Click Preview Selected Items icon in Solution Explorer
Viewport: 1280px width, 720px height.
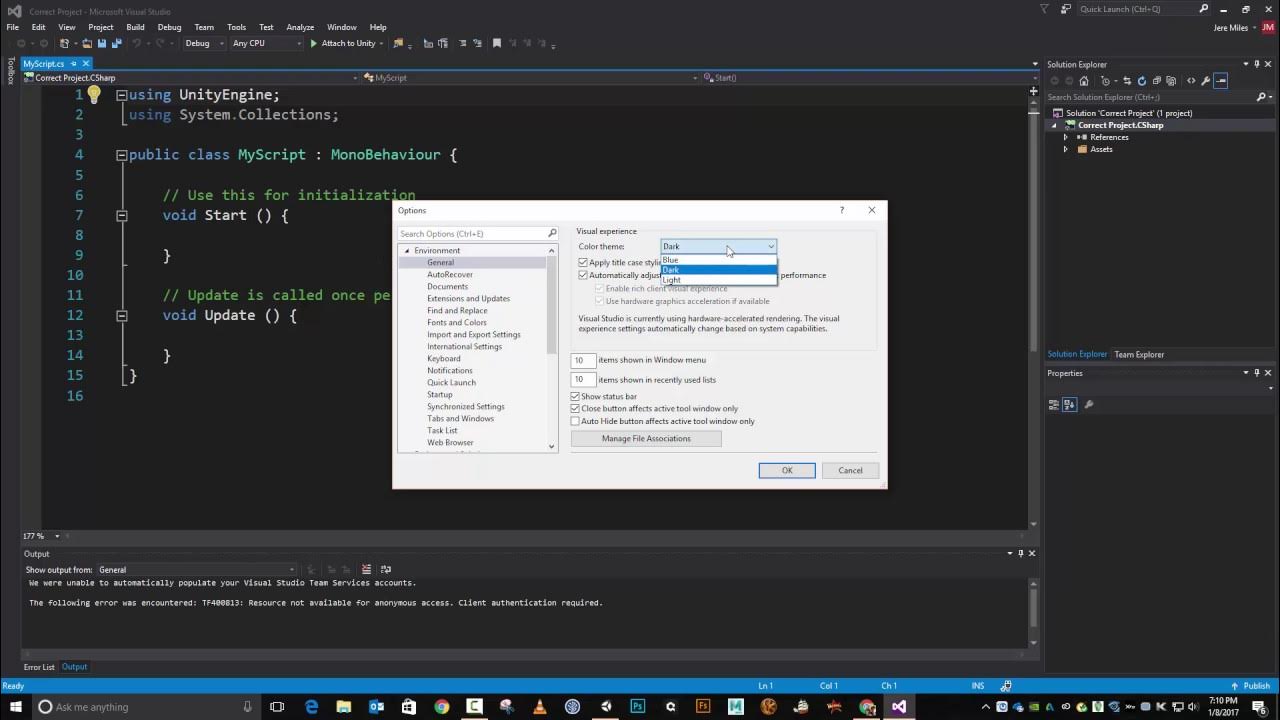[x=1221, y=81]
